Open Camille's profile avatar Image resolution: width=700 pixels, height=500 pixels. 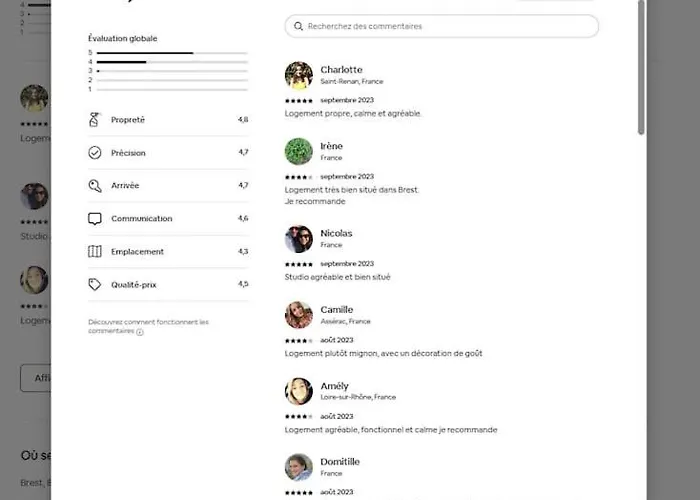[299, 315]
